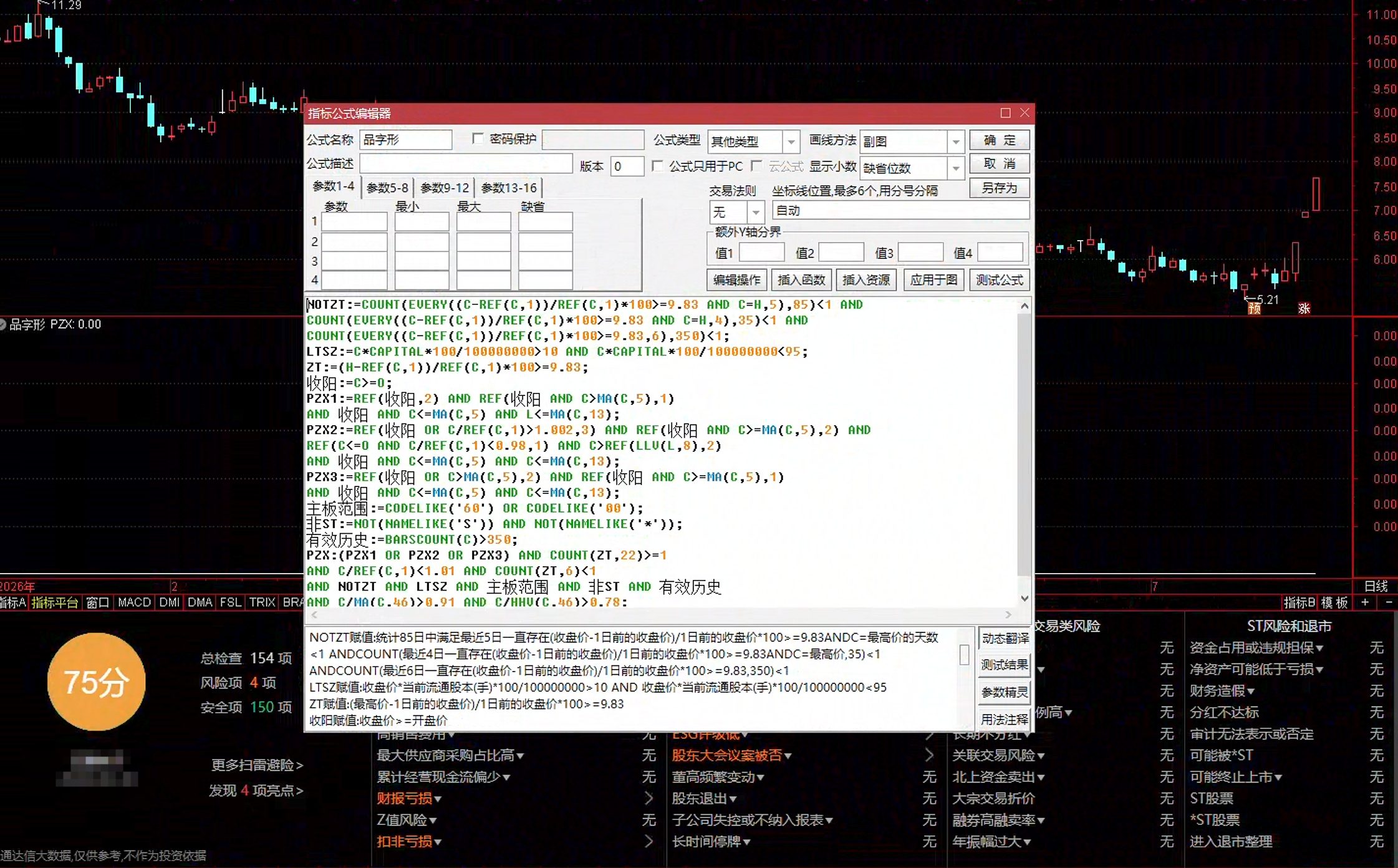Click the circle icon before 品字形 PZX

click(2, 324)
